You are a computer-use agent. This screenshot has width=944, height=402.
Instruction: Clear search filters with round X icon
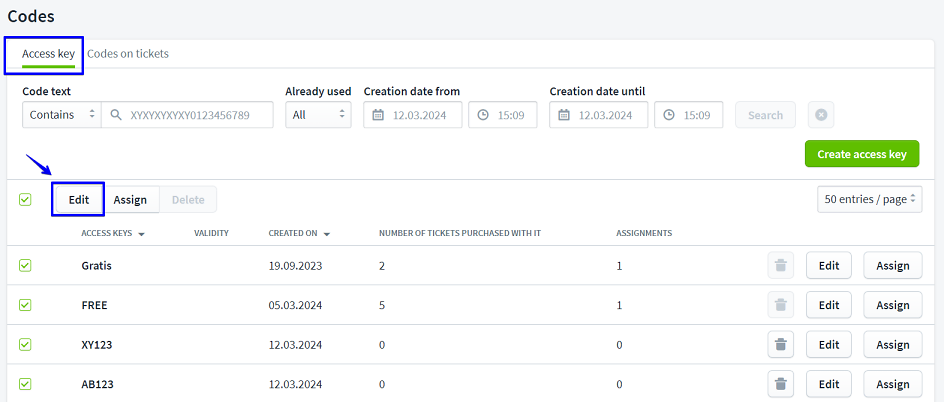click(820, 115)
